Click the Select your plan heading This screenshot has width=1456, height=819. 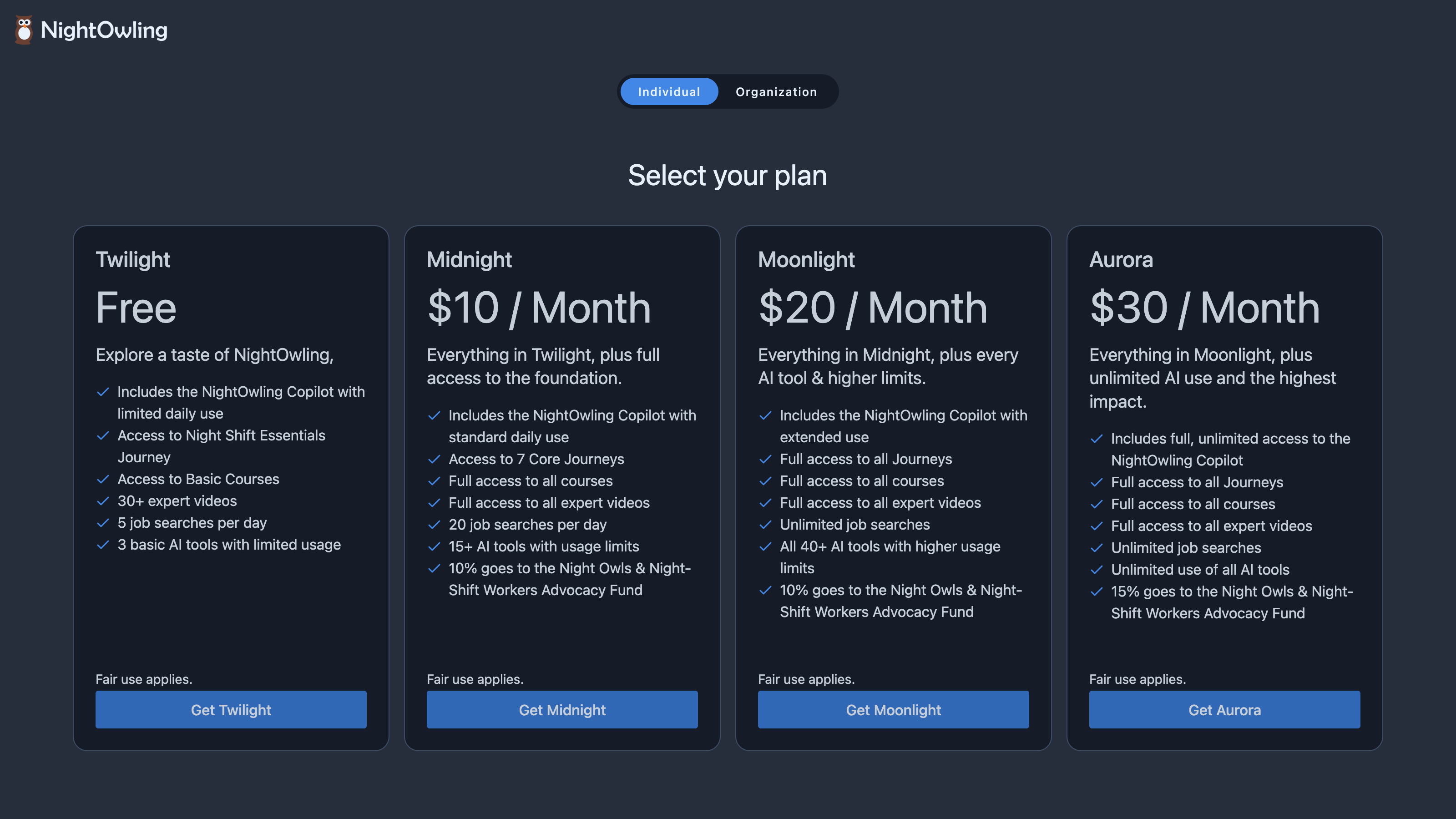728,175
